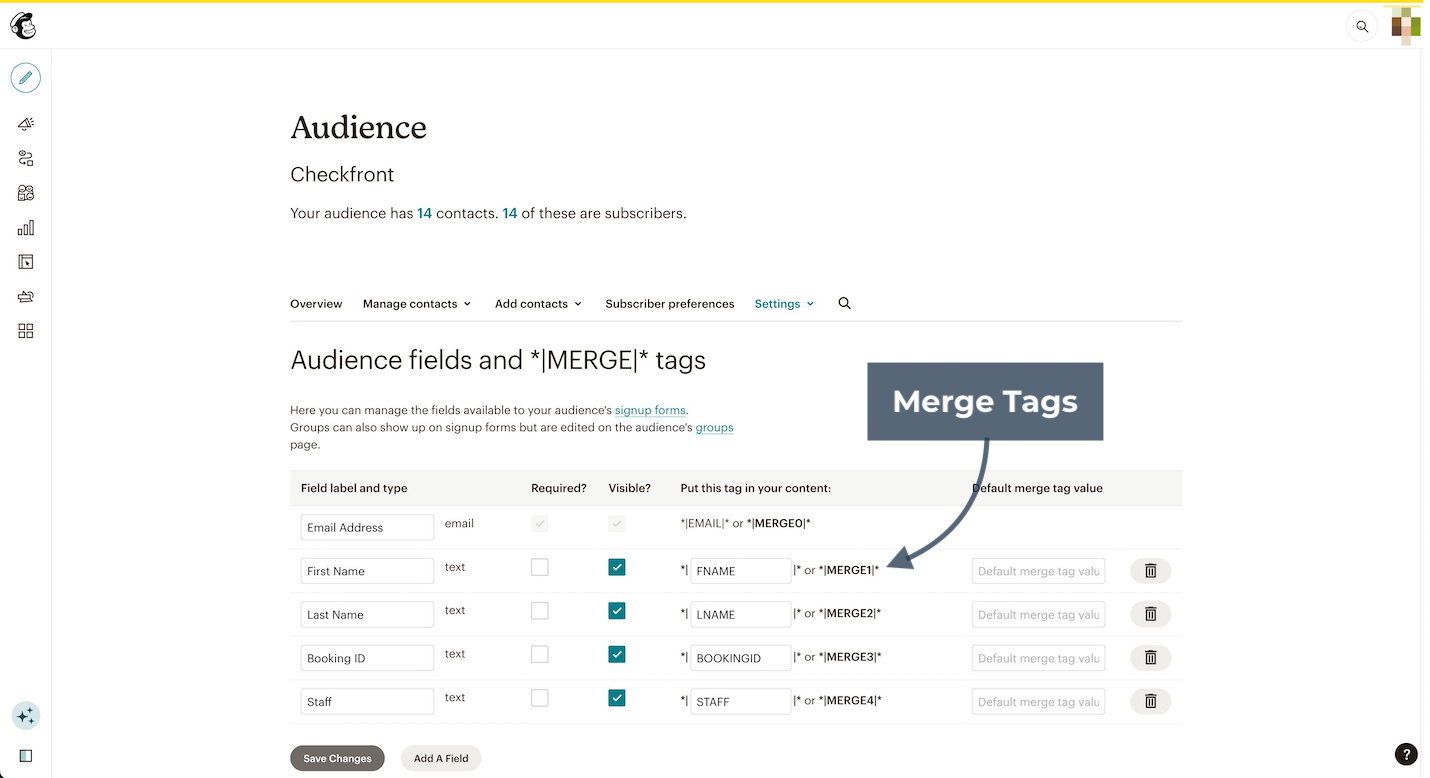Edit the Staff field label
1430x778 pixels.
point(367,701)
